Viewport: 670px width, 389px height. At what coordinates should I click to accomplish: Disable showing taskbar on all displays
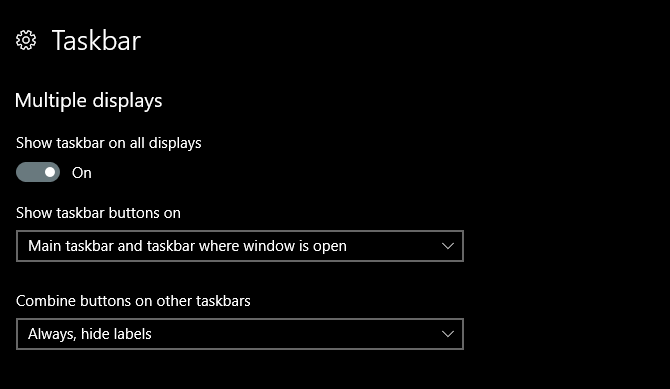coord(38,172)
